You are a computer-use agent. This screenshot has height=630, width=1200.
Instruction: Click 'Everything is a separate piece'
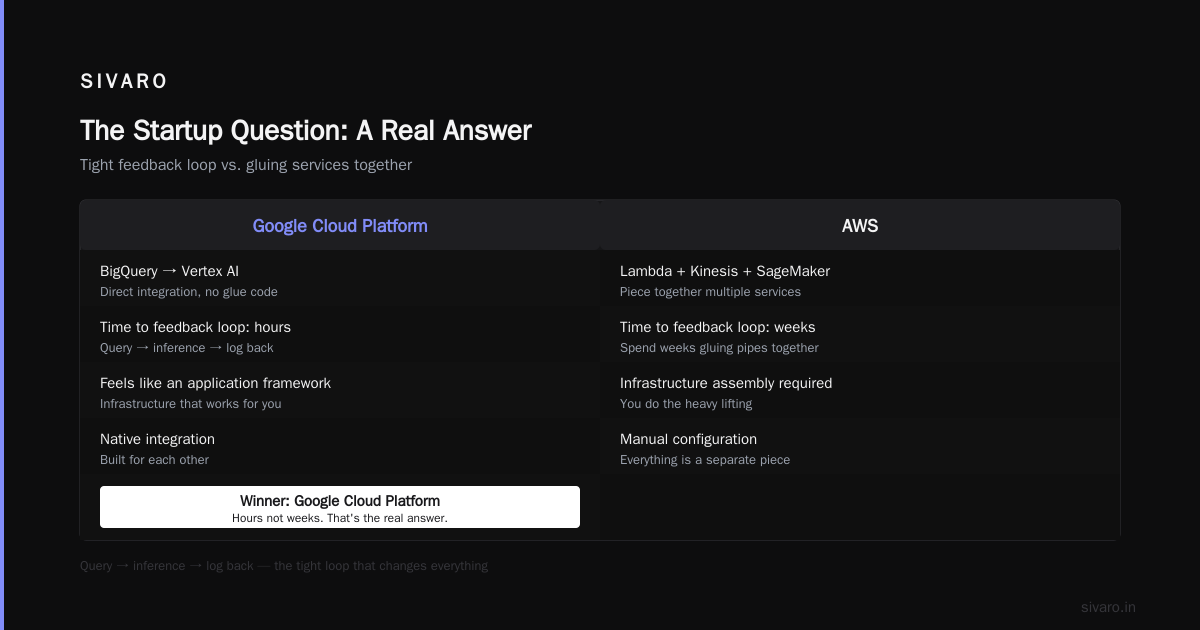pos(705,460)
